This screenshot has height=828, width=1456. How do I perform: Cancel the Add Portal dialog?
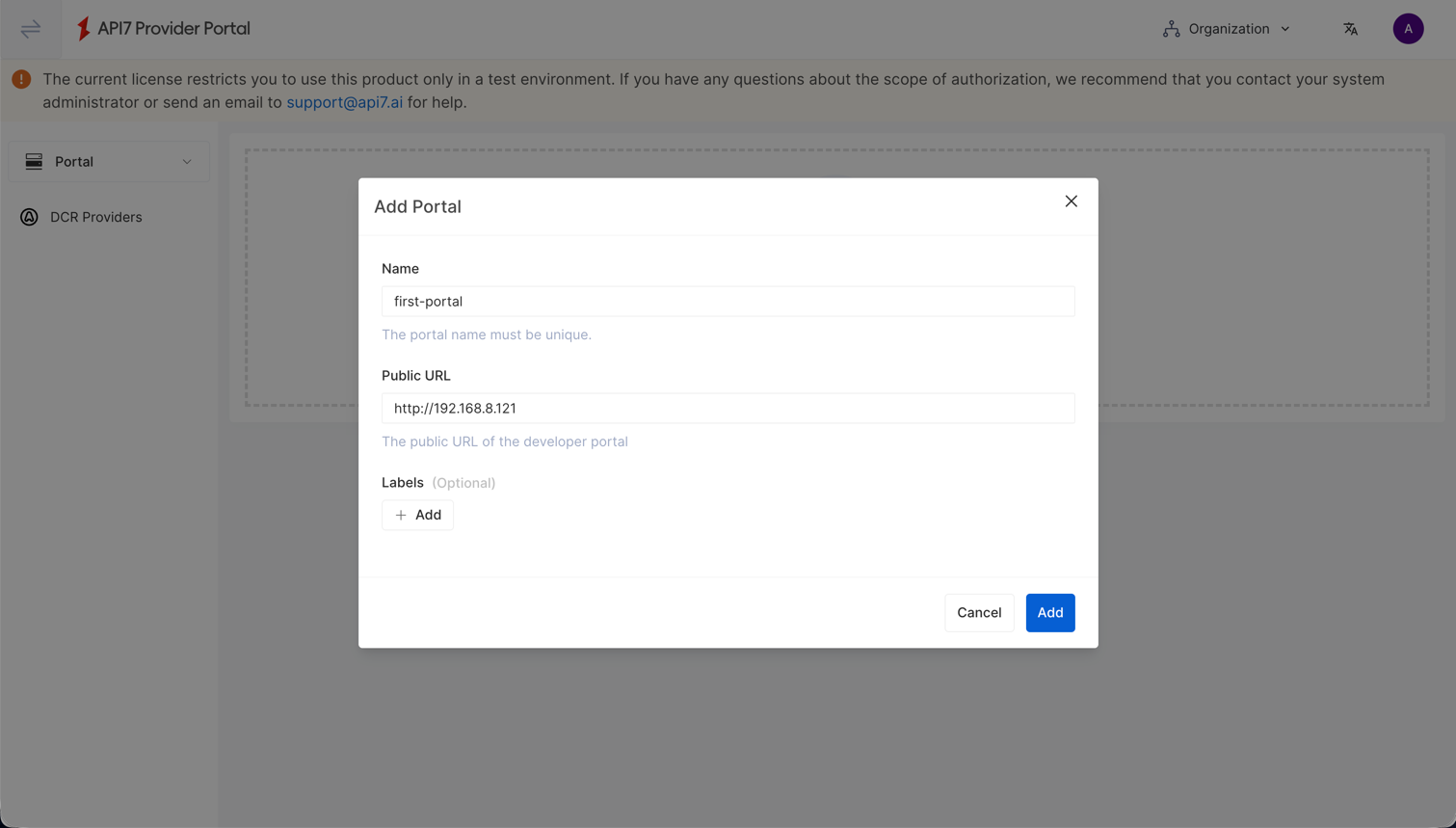(x=978, y=613)
